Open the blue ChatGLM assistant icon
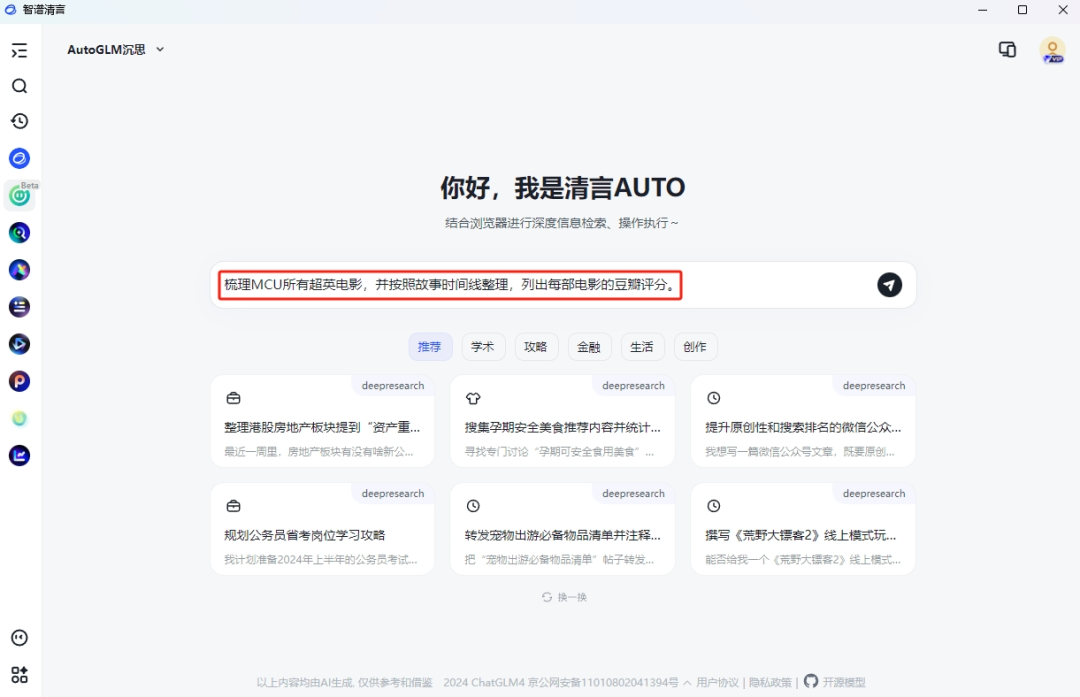The image size is (1080, 697). click(x=19, y=158)
